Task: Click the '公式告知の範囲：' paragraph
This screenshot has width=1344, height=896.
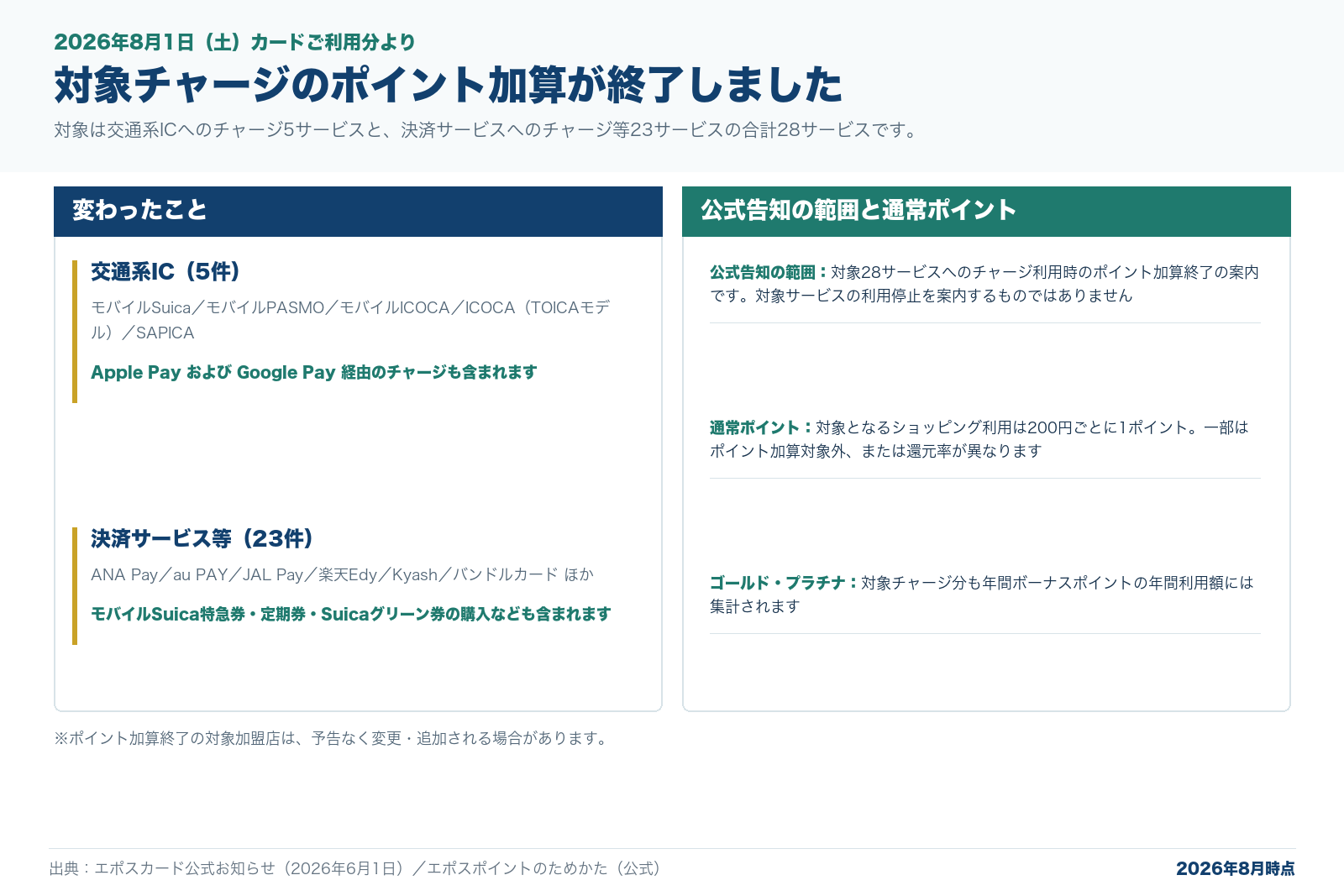Action: click(984, 284)
